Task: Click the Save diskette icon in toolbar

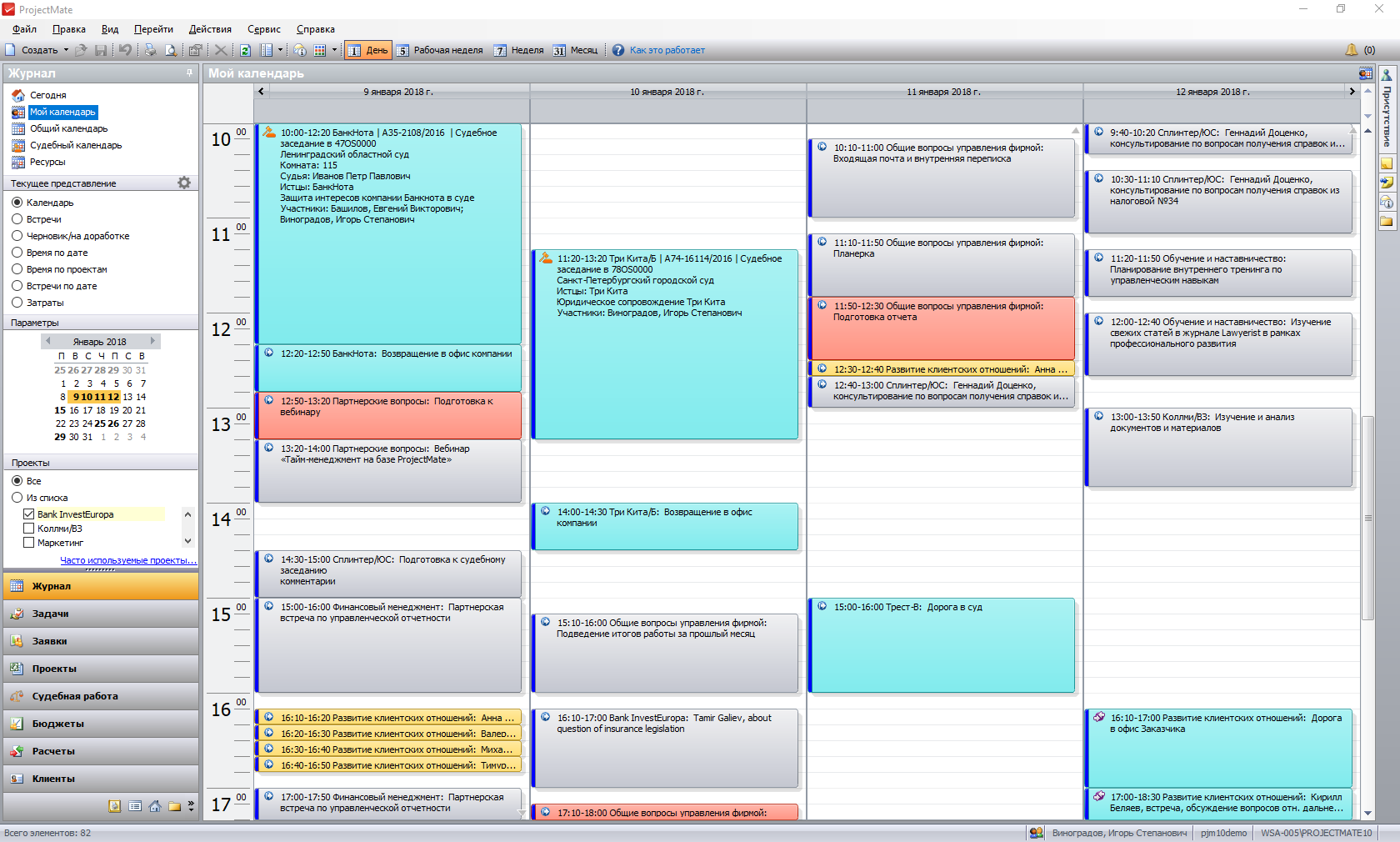Action: pyautogui.click(x=101, y=50)
